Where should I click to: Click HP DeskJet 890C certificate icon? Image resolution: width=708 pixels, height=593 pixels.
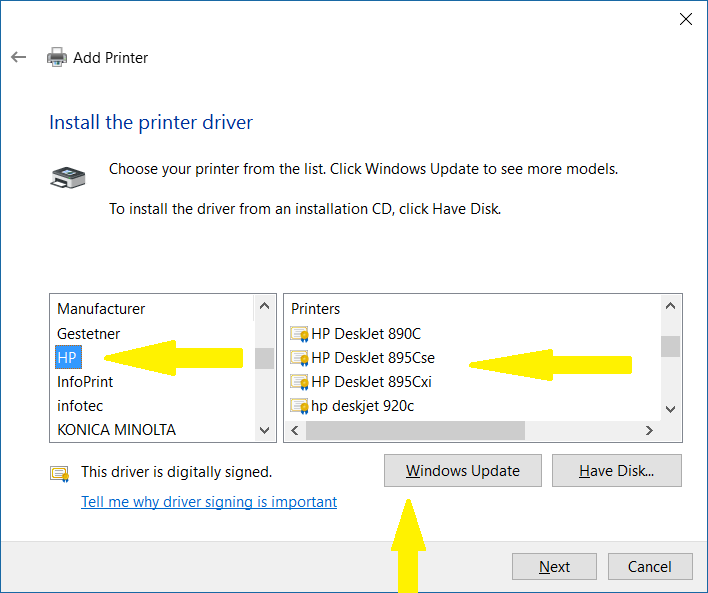[299, 334]
